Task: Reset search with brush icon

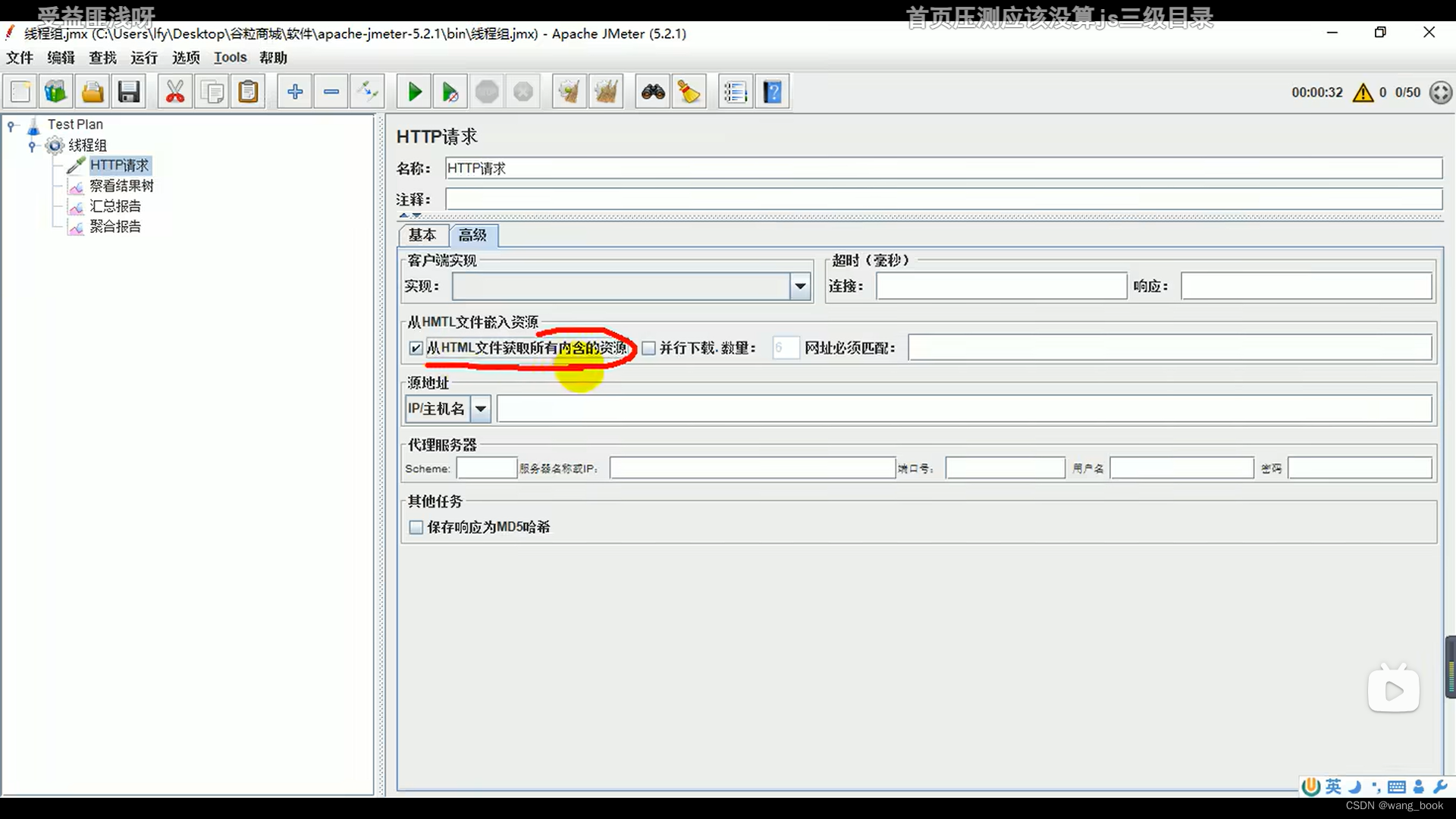Action: (x=689, y=92)
